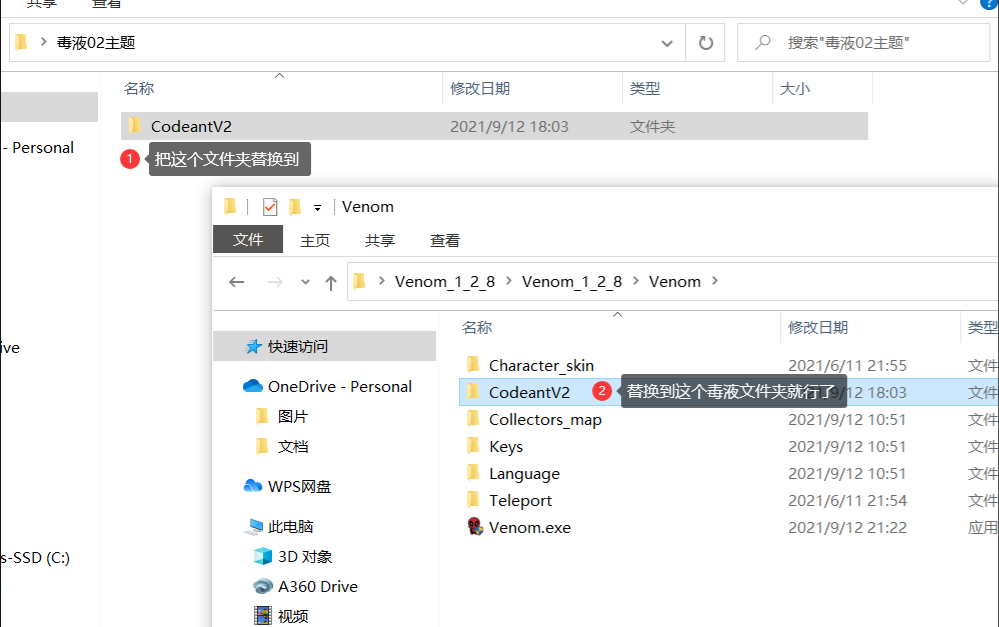Sort Venom window by 名称 column
This screenshot has height=627, width=999.
point(477,328)
